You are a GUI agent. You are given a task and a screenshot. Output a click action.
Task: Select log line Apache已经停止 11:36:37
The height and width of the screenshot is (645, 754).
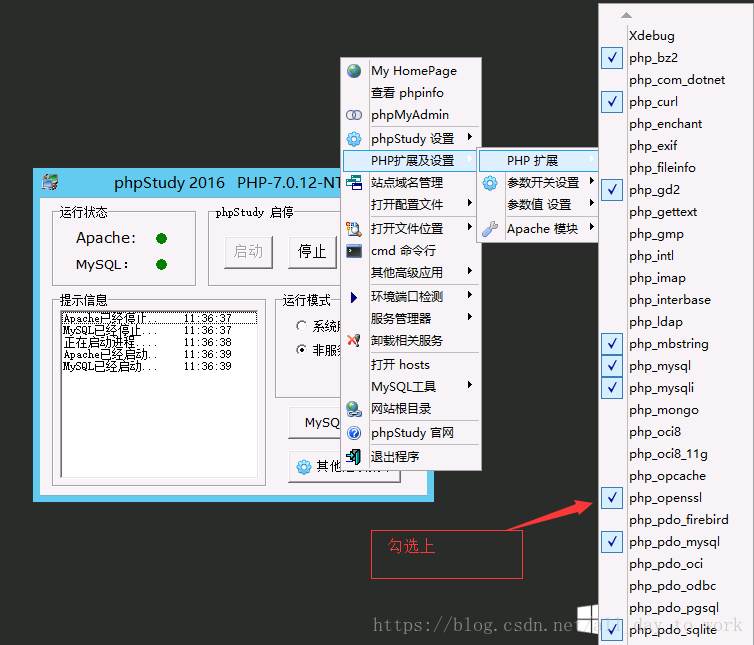(159, 318)
